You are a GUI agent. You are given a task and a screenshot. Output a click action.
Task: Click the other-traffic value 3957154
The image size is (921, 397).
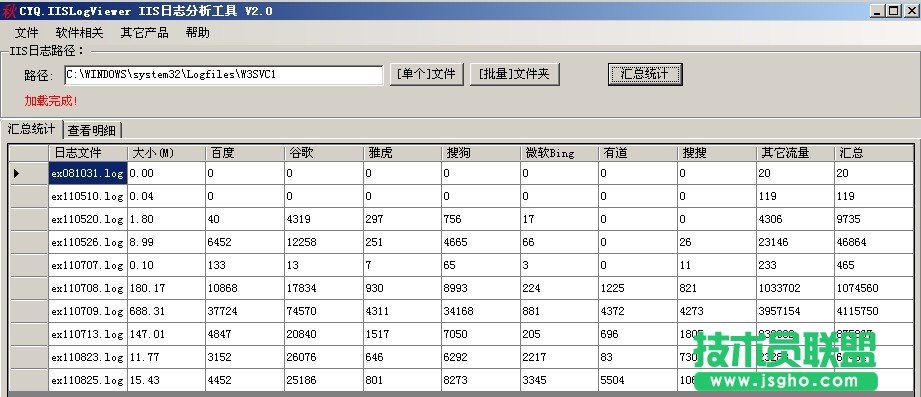pyautogui.click(x=795, y=311)
